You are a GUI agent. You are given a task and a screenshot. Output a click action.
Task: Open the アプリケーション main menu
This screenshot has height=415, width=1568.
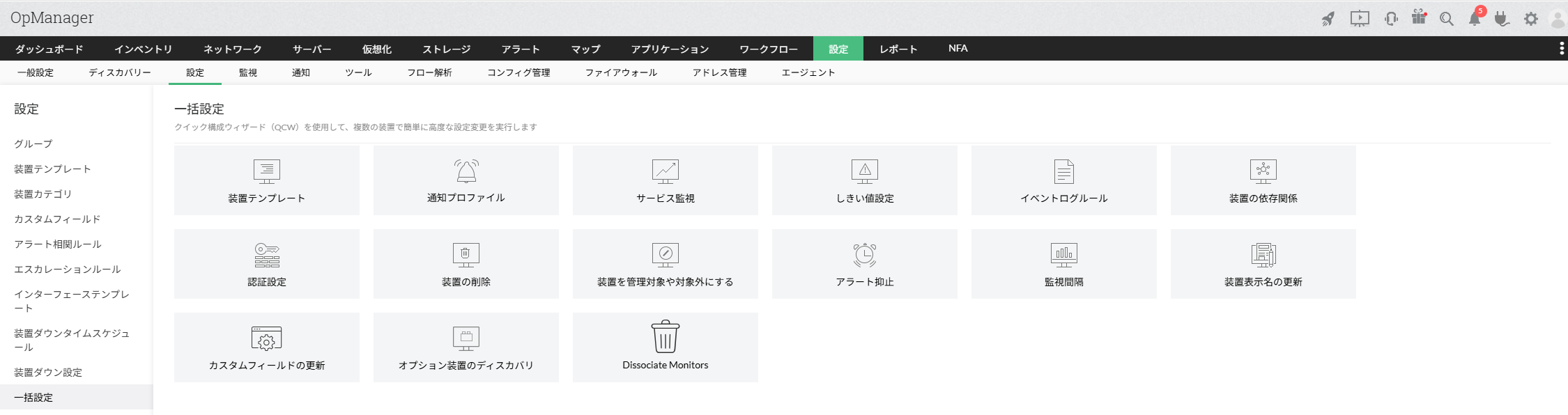pyautogui.click(x=670, y=49)
